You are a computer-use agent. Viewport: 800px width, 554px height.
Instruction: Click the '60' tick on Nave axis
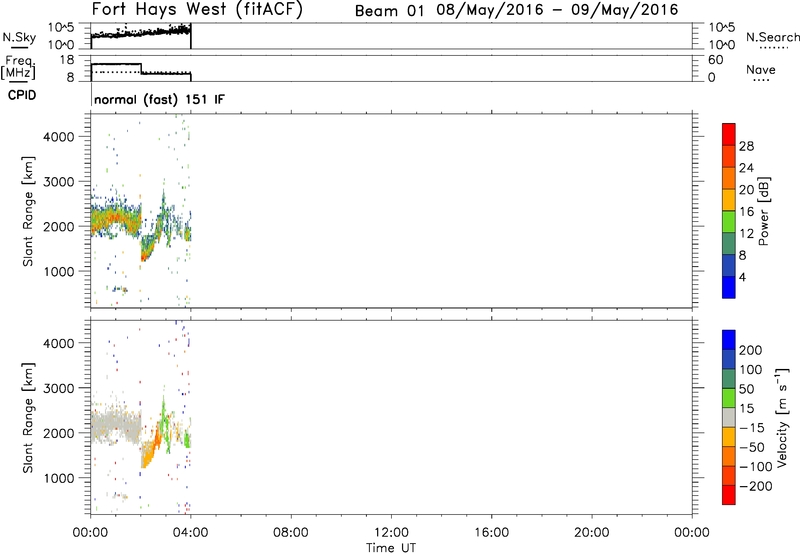[x=716, y=60]
